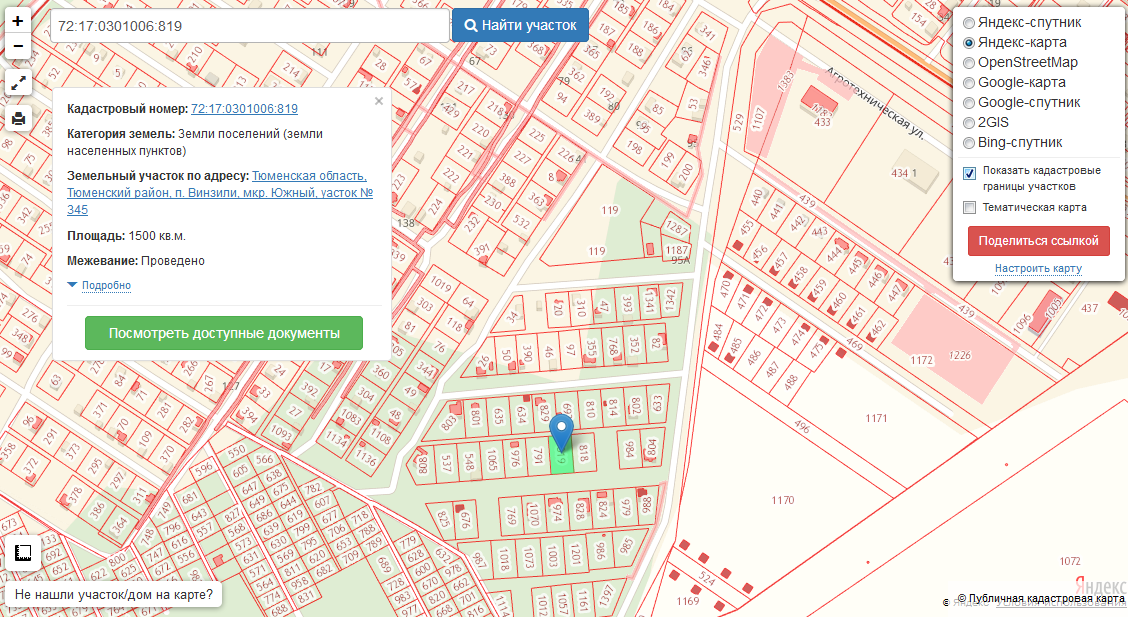Click parcel 1083 on the map
Viewport: 1128px width, 619px height.
(x=351, y=416)
